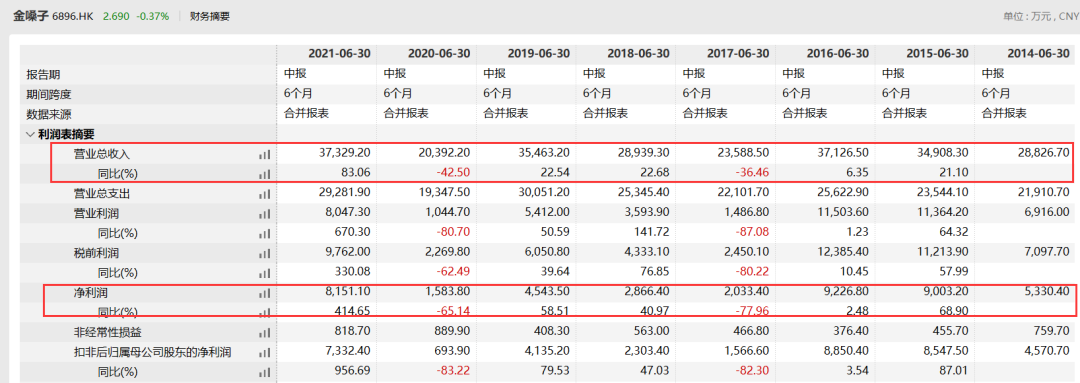Open chart icon for 营业利润 row
This screenshot has width=1080, height=383.
click(x=264, y=214)
